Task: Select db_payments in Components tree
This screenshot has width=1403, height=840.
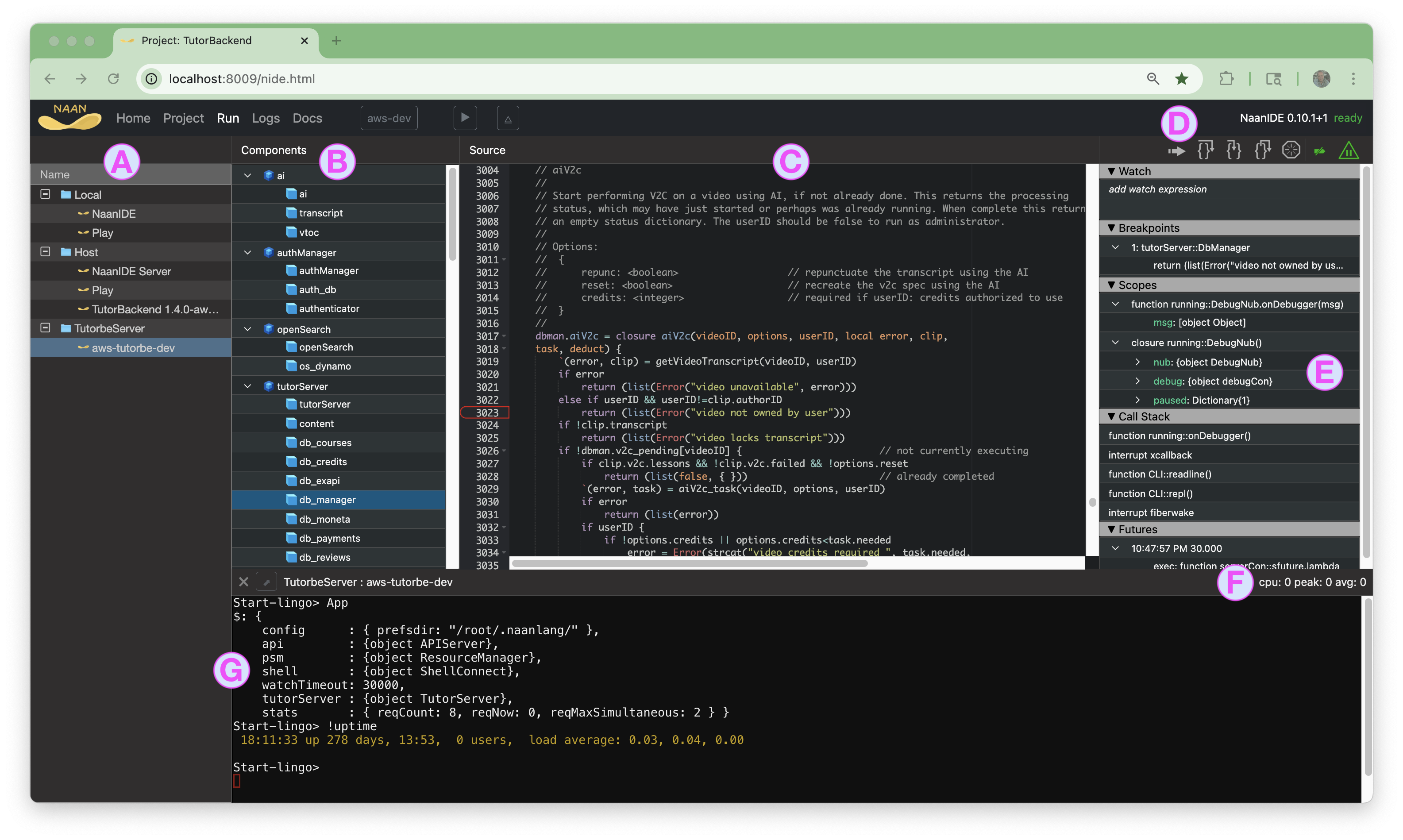Action: (329, 538)
